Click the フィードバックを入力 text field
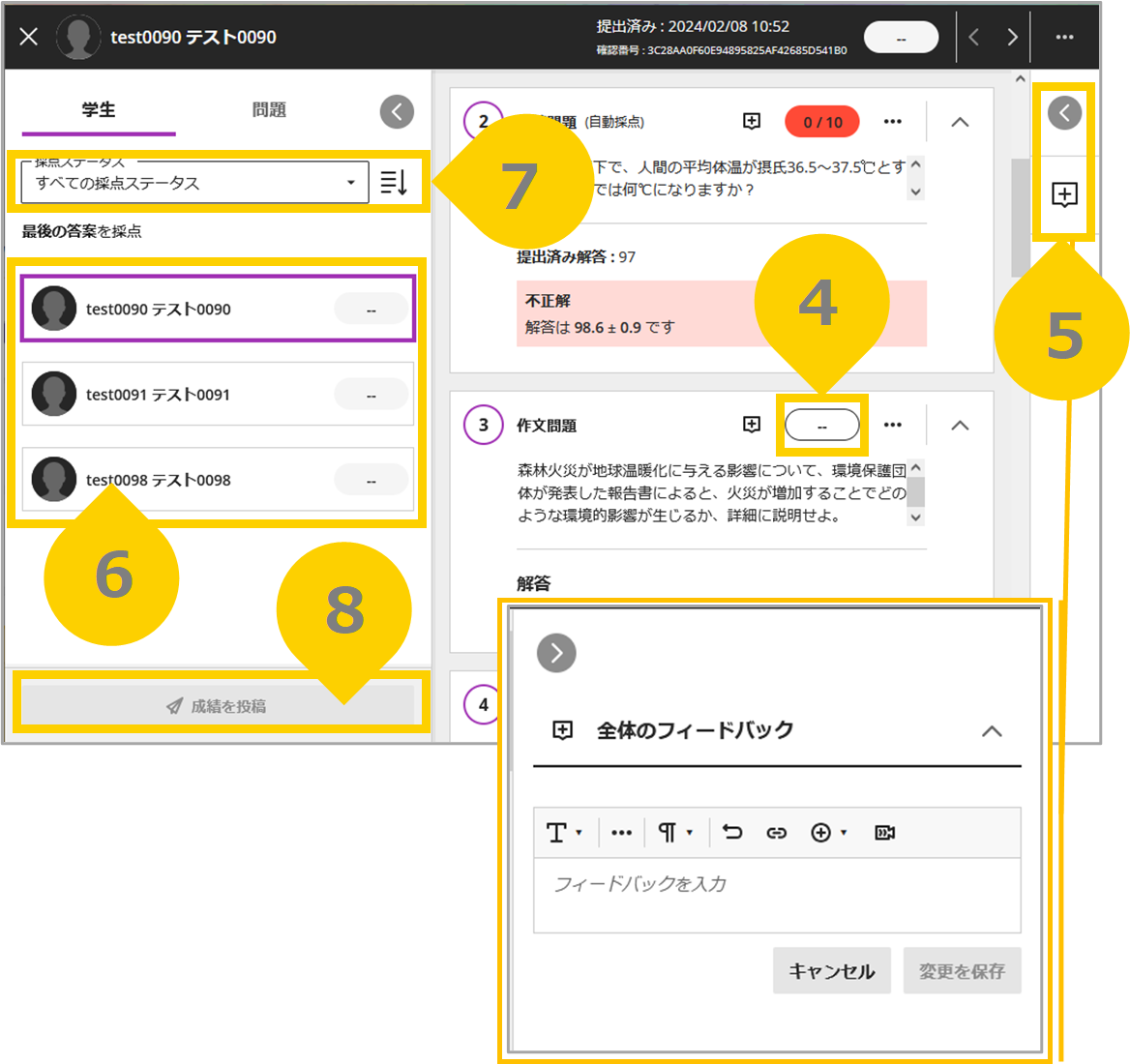Image resolution: width=1130 pixels, height=1064 pixels. pos(777,896)
